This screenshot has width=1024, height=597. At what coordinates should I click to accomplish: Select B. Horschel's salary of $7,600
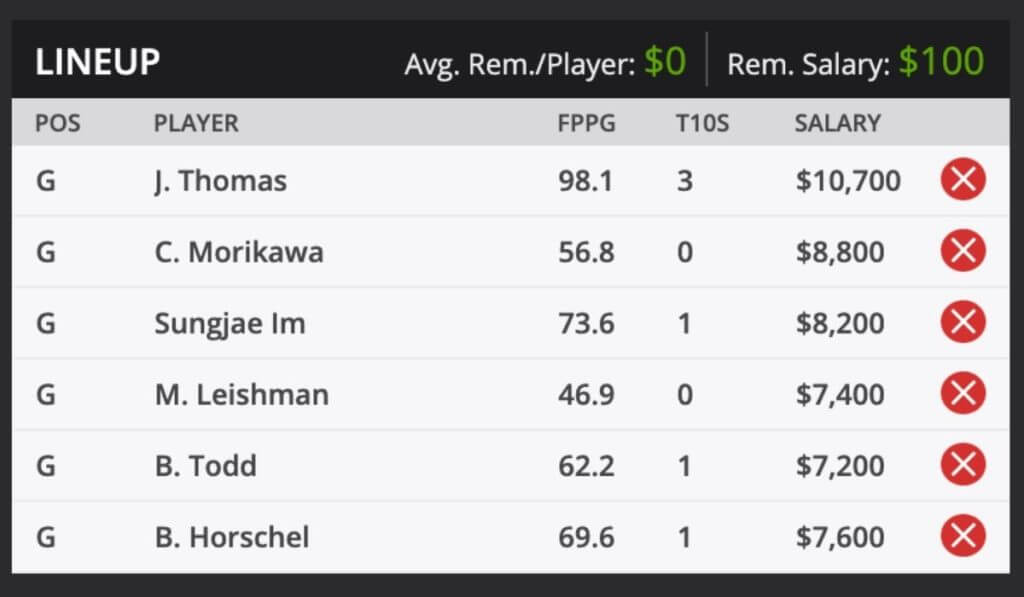click(842, 537)
